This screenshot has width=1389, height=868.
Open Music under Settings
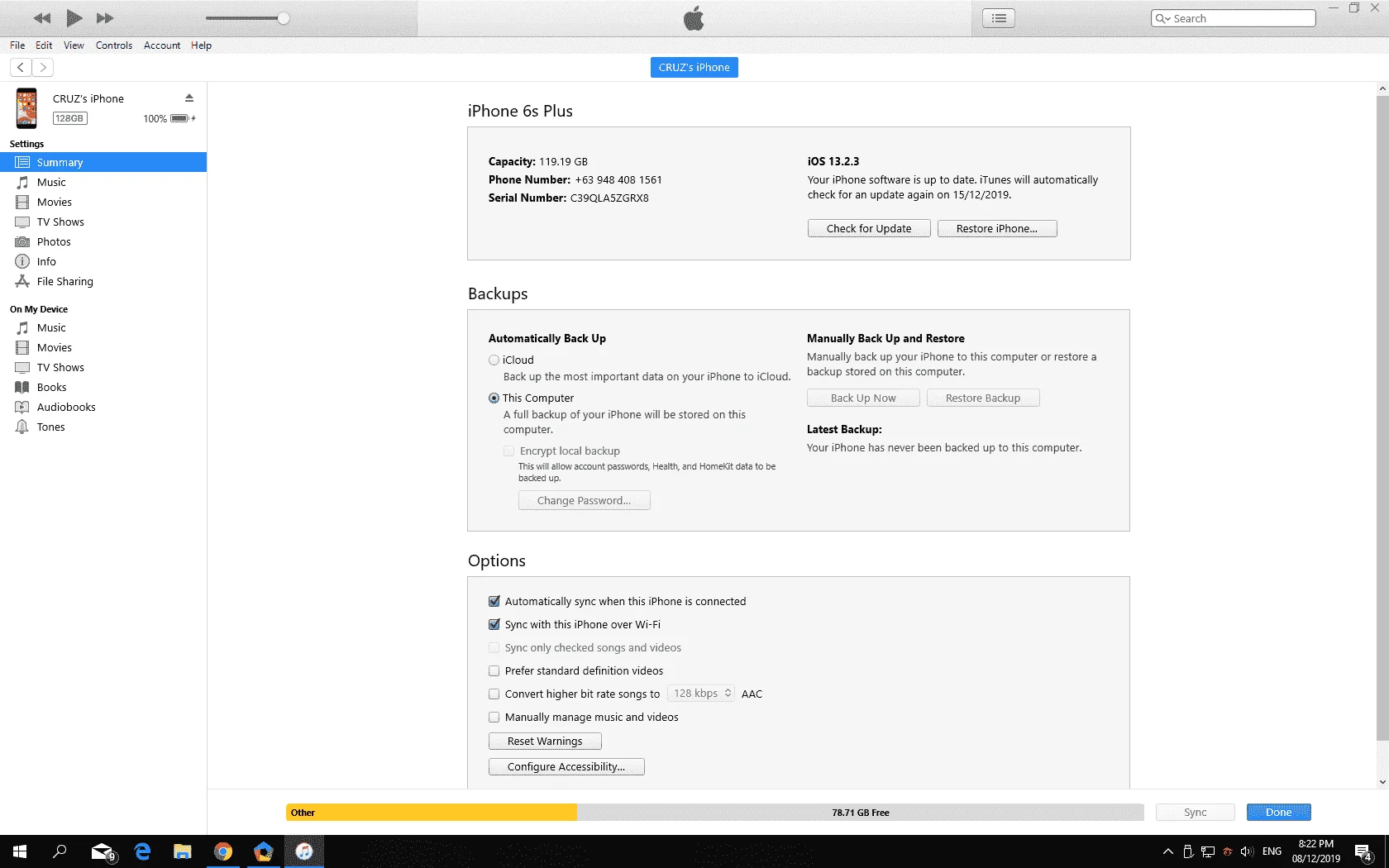coord(103,182)
